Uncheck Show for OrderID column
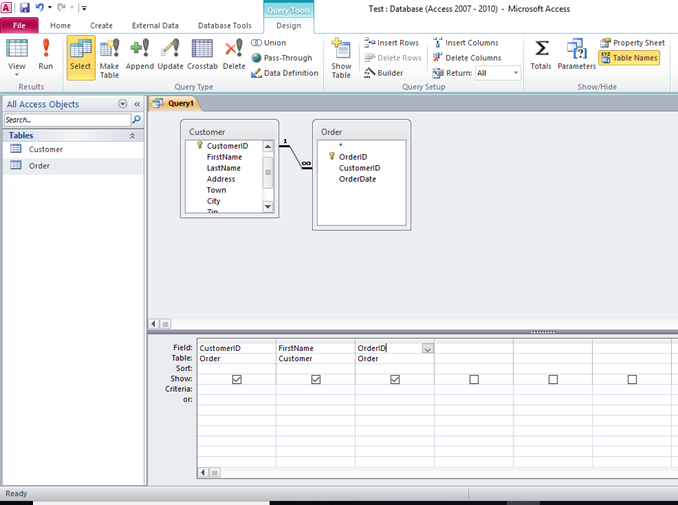The height and width of the screenshot is (505, 678). coord(395,379)
